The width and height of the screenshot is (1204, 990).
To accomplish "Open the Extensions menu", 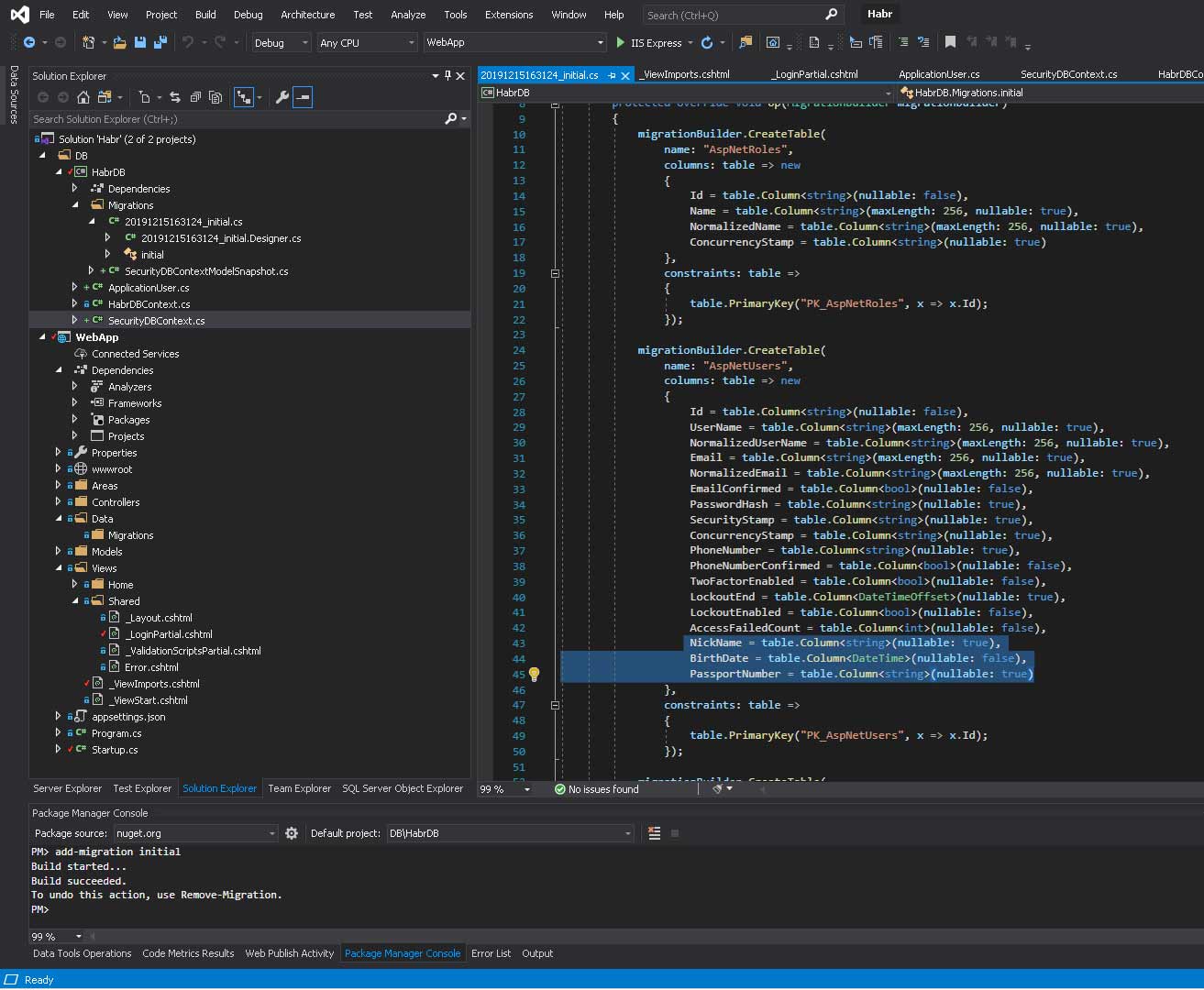I will tap(509, 15).
